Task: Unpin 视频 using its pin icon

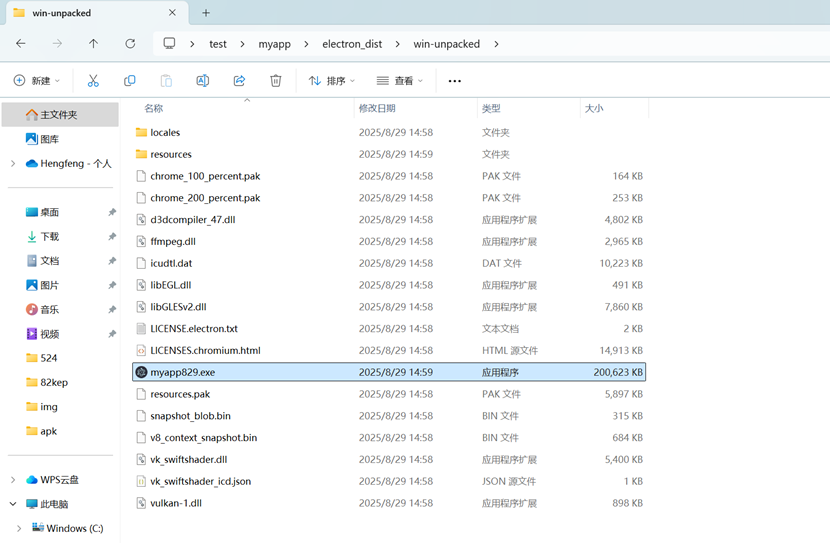Action: point(112,334)
